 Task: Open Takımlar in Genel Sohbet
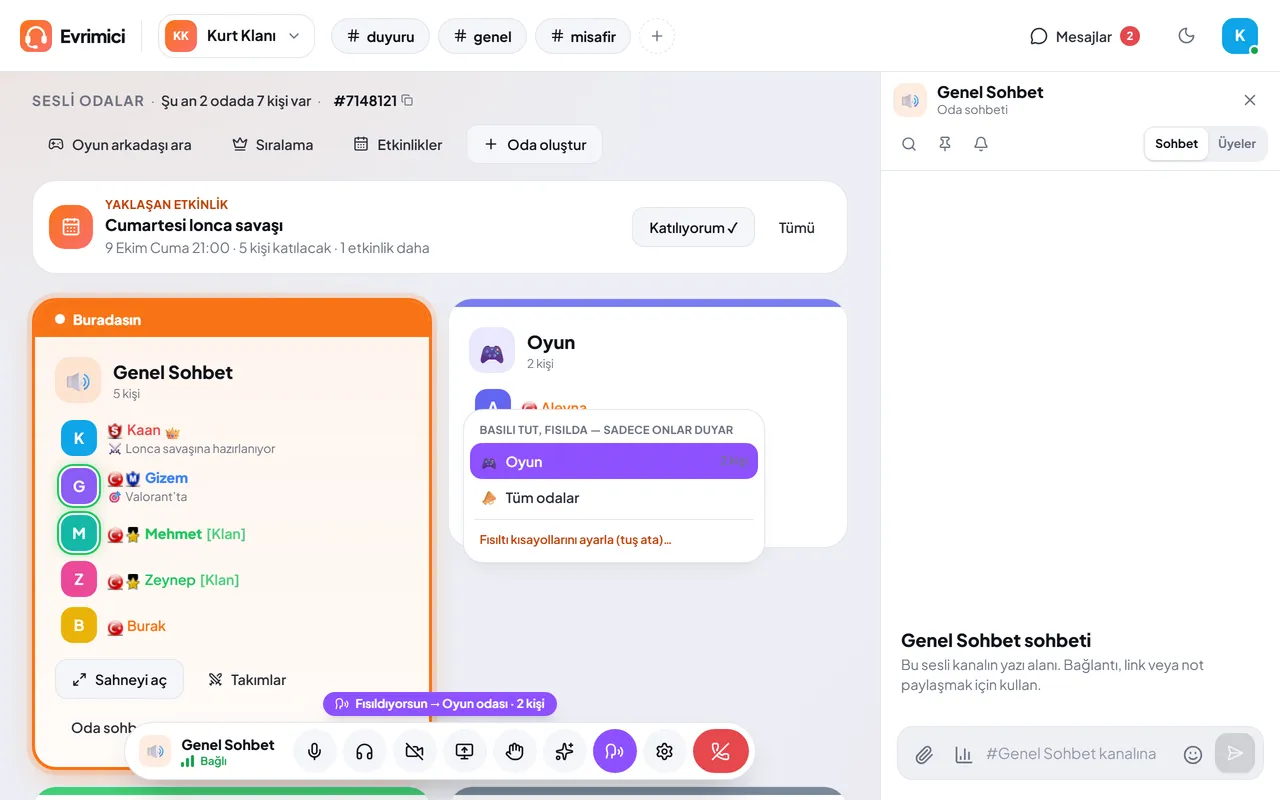tap(247, 679)
